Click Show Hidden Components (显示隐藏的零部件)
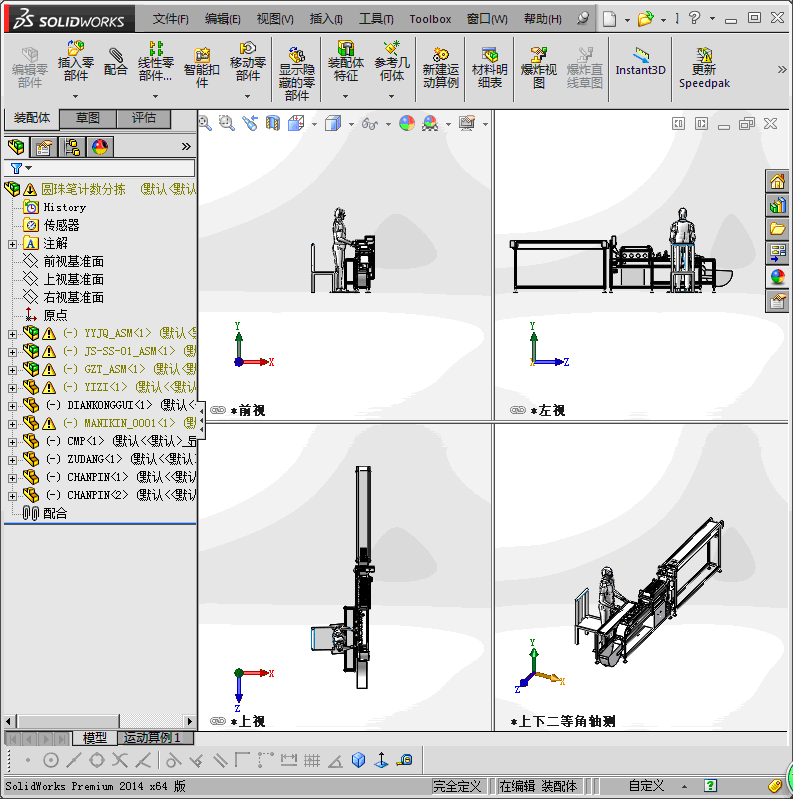 click(297, 74)
